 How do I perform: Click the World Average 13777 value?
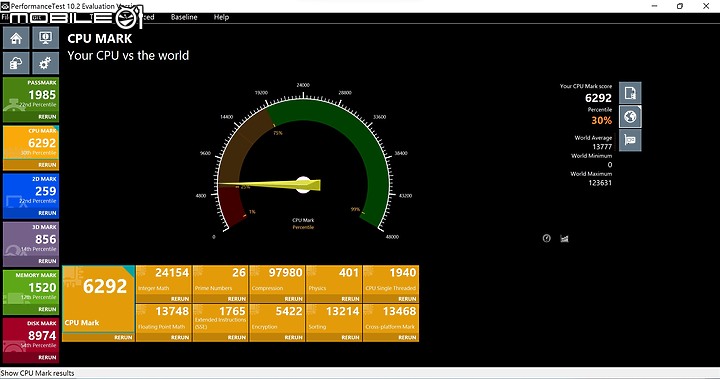pos(602,147)
